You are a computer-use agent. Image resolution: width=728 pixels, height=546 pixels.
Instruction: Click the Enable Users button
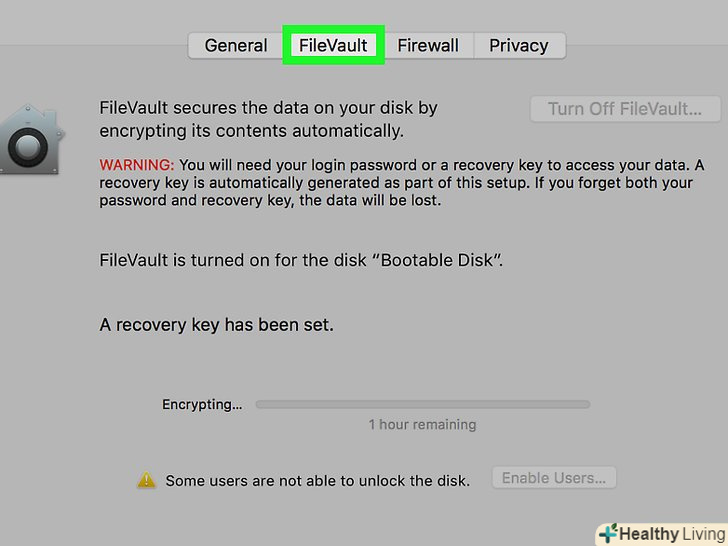click(554, 478)
